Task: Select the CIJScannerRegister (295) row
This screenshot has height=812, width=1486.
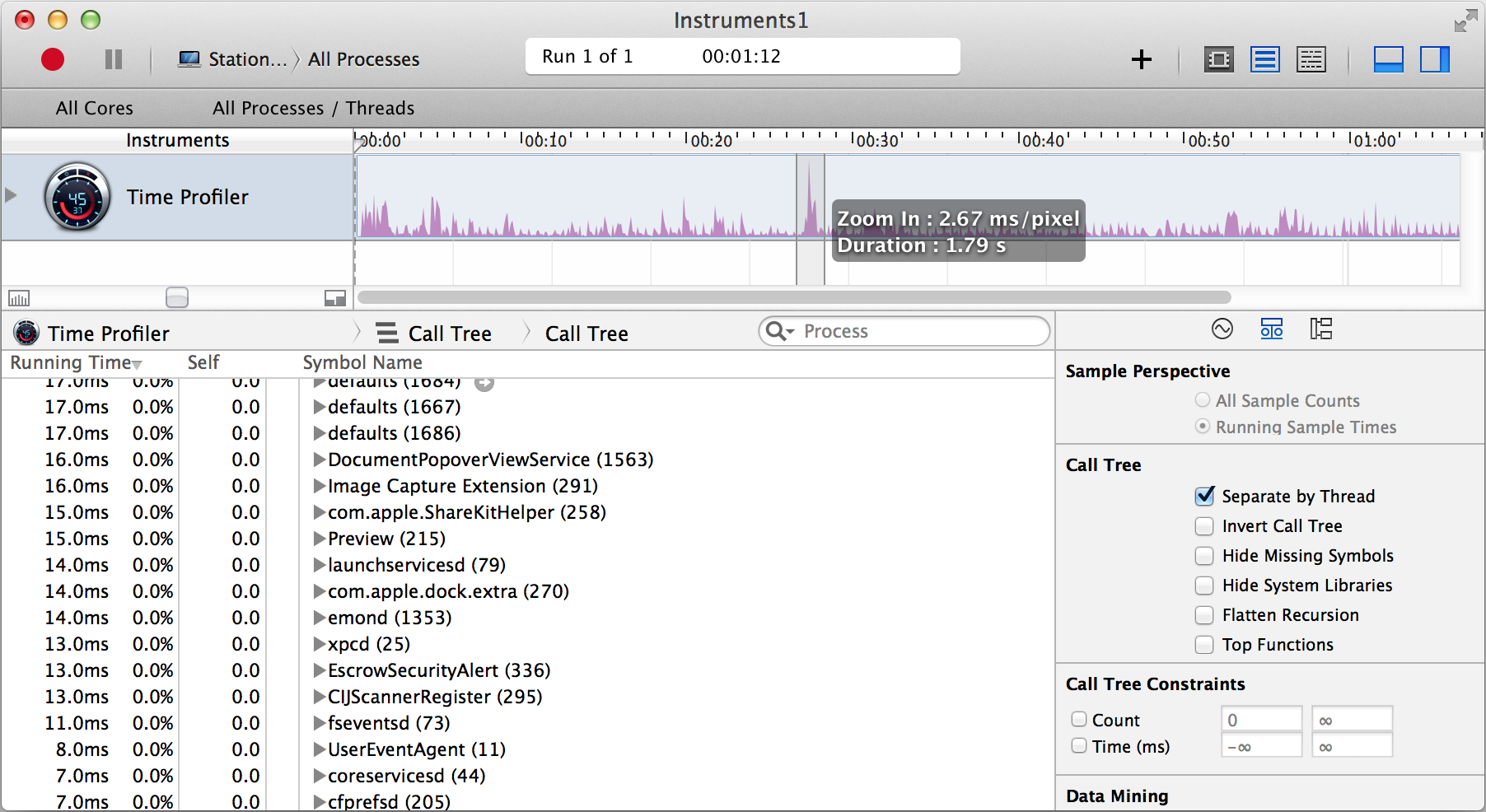Action: pos(527,697)
